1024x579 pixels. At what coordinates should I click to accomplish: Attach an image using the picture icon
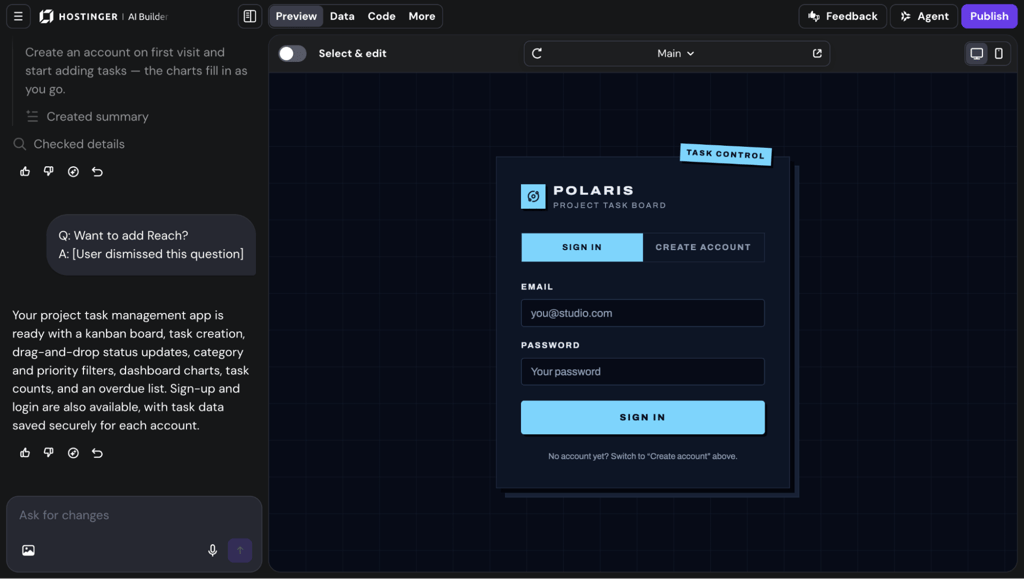pos(28,550)
